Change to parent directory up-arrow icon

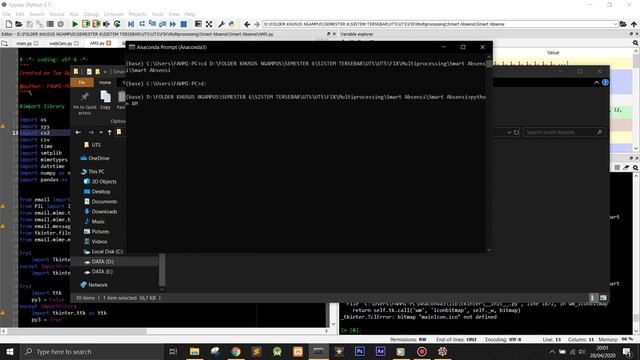[633, 24]
